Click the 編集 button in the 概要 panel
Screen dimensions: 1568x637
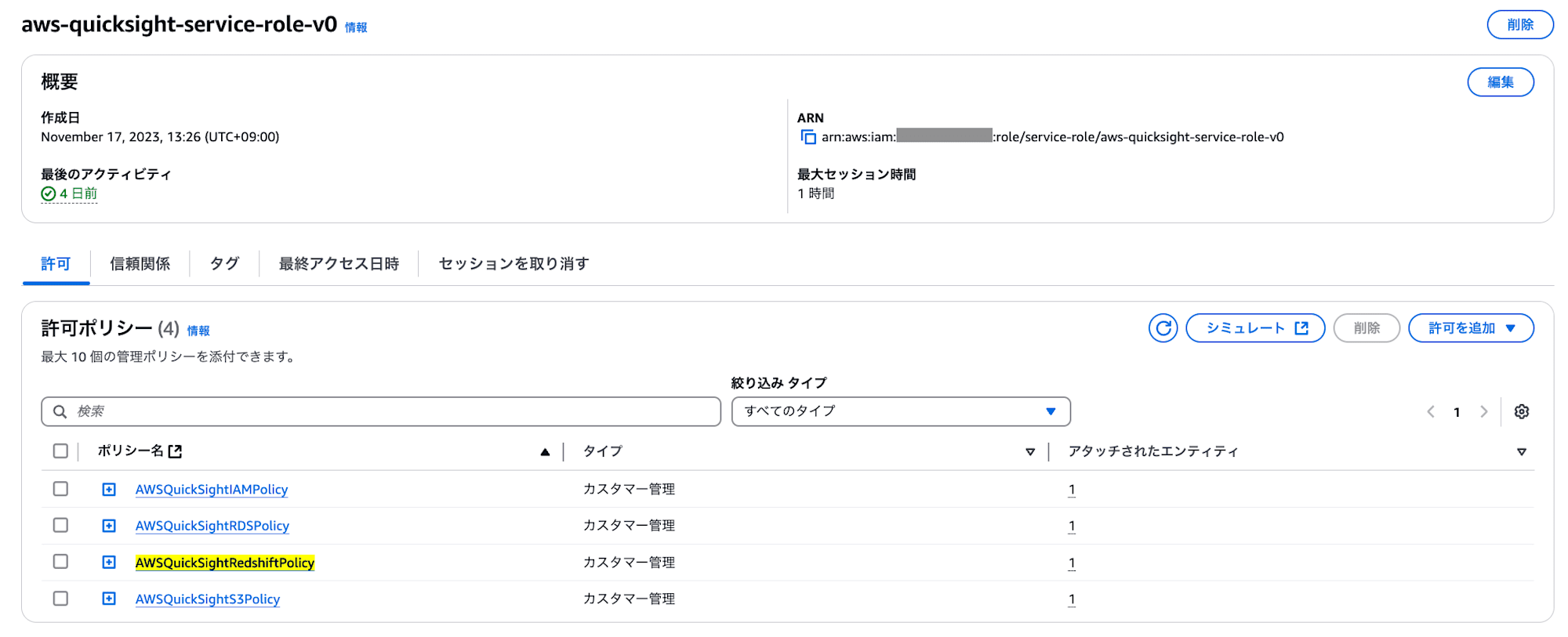click(1501, 82)
